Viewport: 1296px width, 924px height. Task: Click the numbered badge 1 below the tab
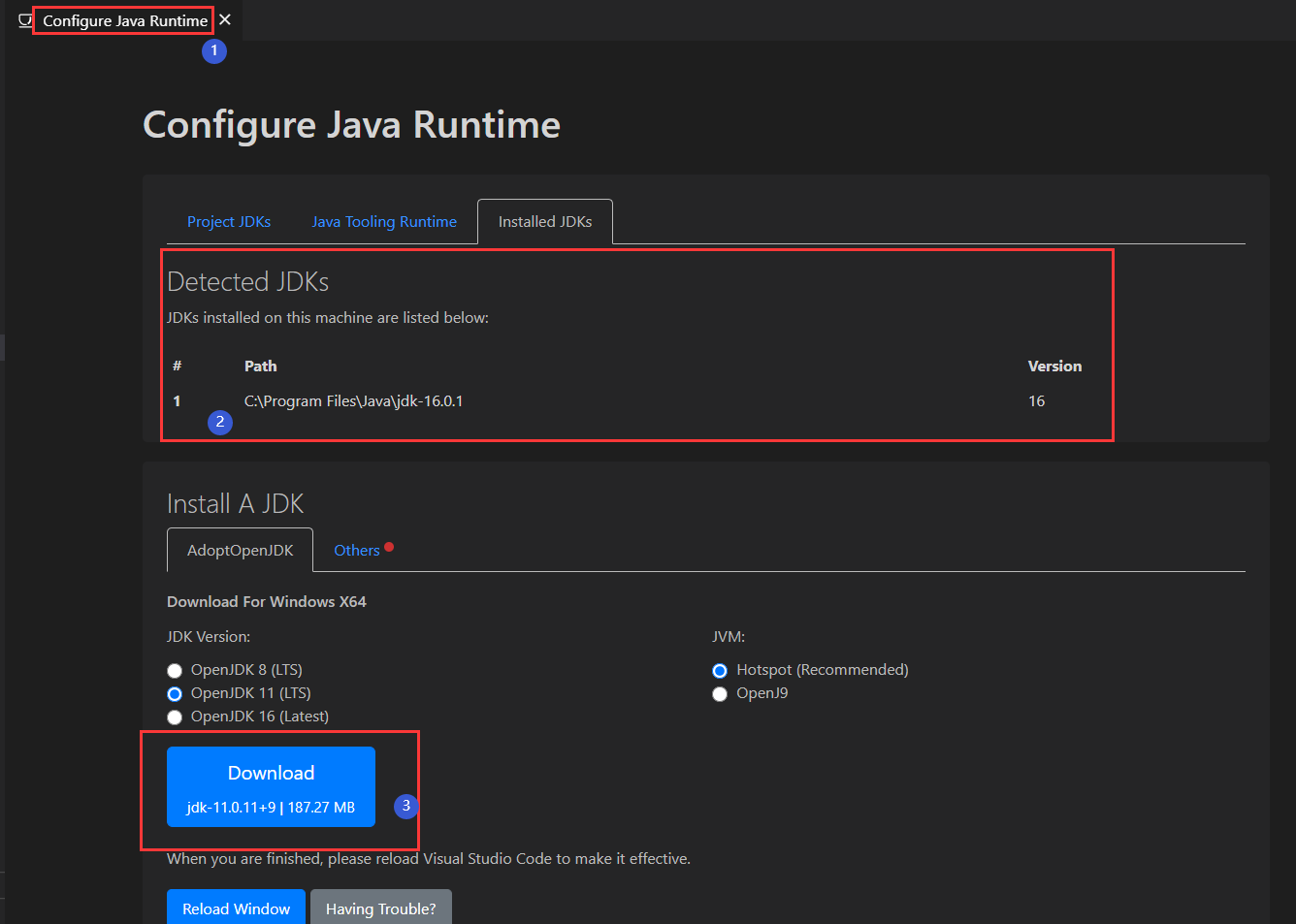(x=214, y=50)
